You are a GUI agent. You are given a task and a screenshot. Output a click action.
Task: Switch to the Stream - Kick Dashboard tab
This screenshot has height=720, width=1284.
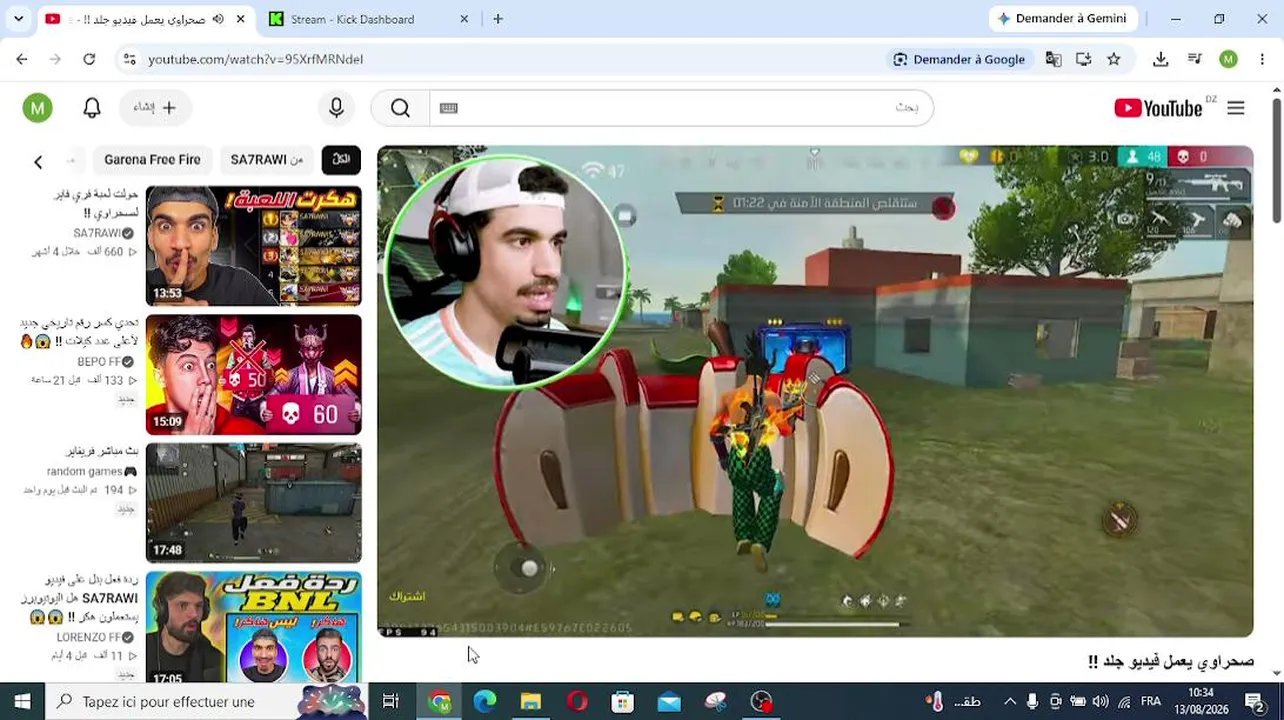(x=369, y=19)
